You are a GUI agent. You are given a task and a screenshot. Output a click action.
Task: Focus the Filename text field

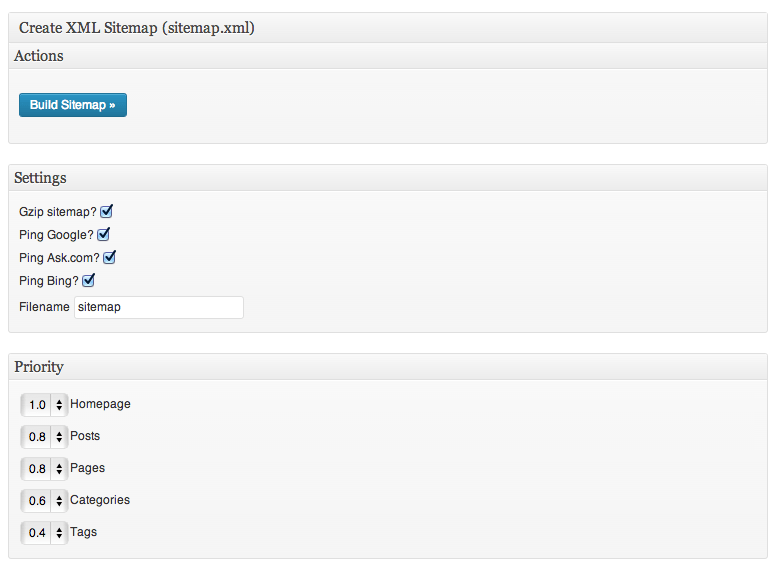158,307
